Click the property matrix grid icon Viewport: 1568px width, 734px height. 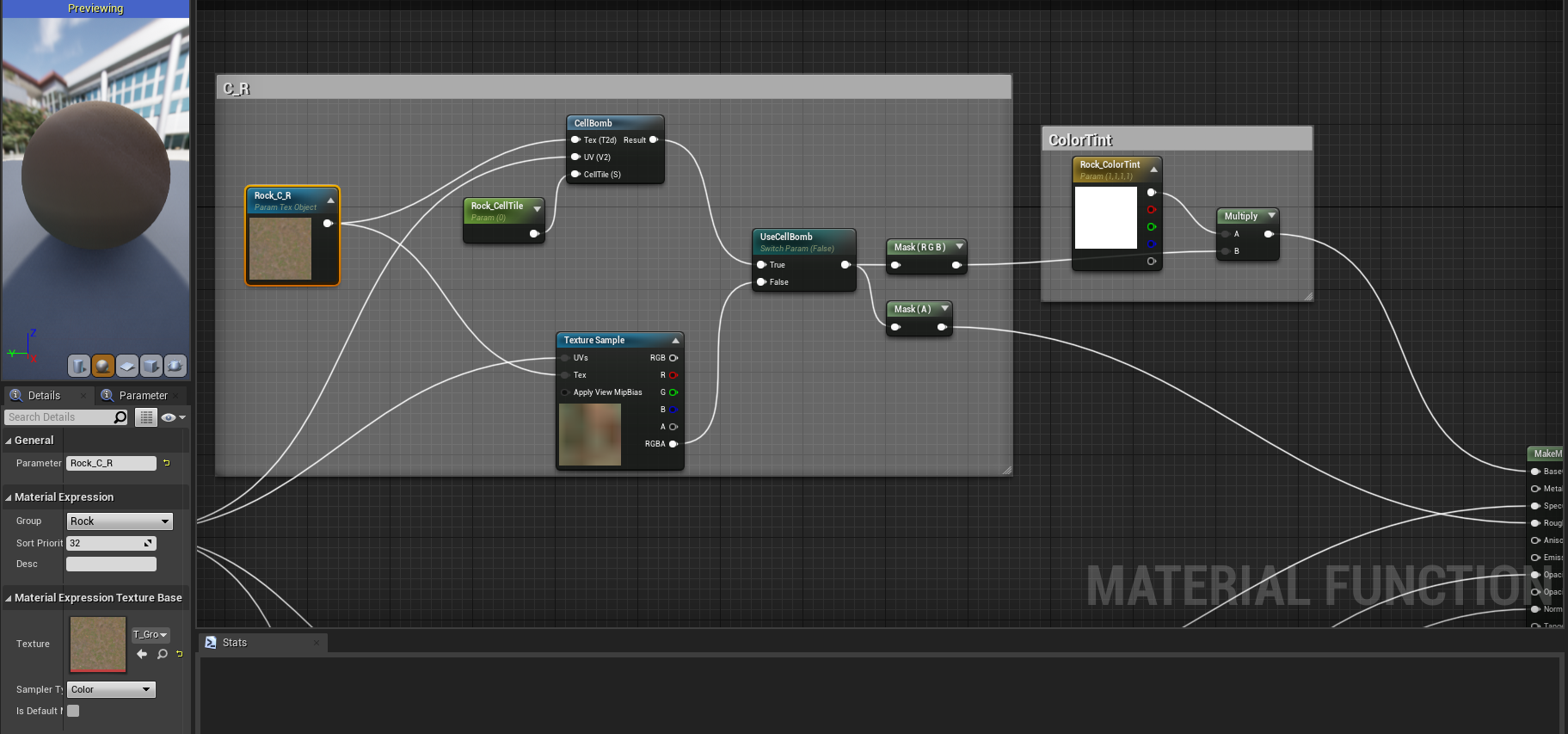pos(146,417)
